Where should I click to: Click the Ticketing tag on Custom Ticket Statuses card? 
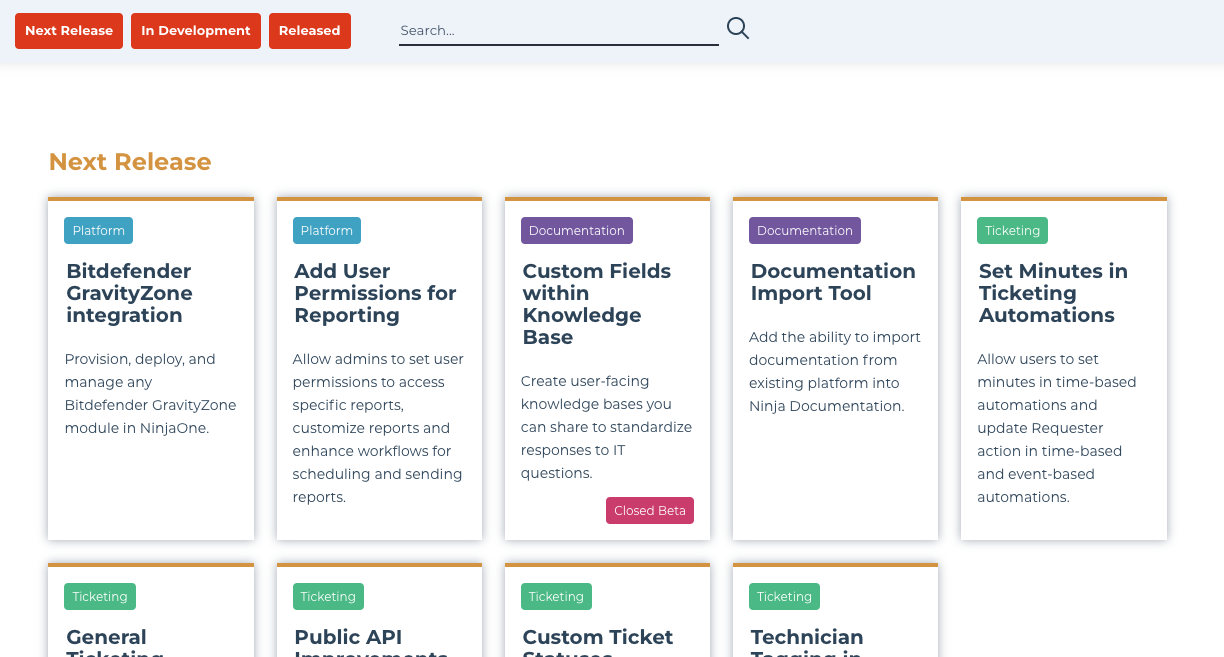556,596
